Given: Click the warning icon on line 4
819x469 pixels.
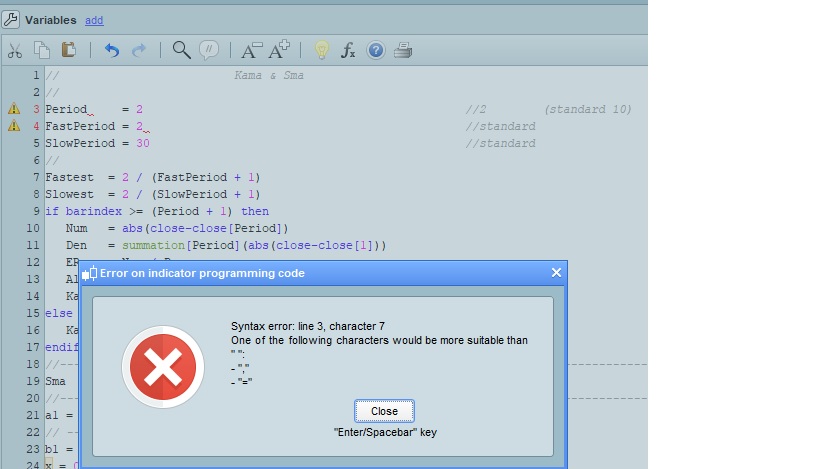Looking at the screenshot, I should point(14,125).
